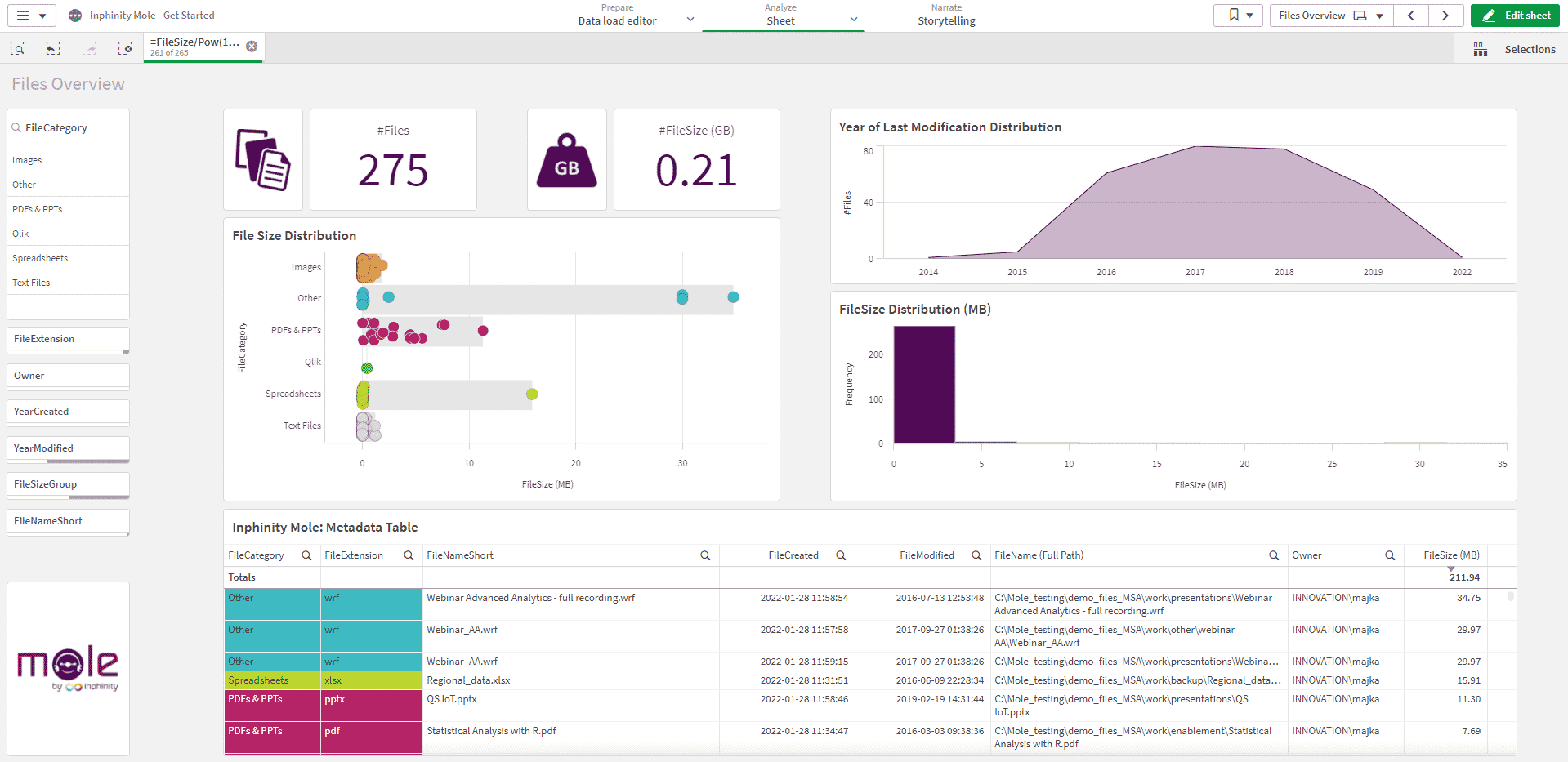The width and height of the screenshot is (1568, 762).
Task: Select Spreadsheets in FileCategory list
Action: point(68,258)
